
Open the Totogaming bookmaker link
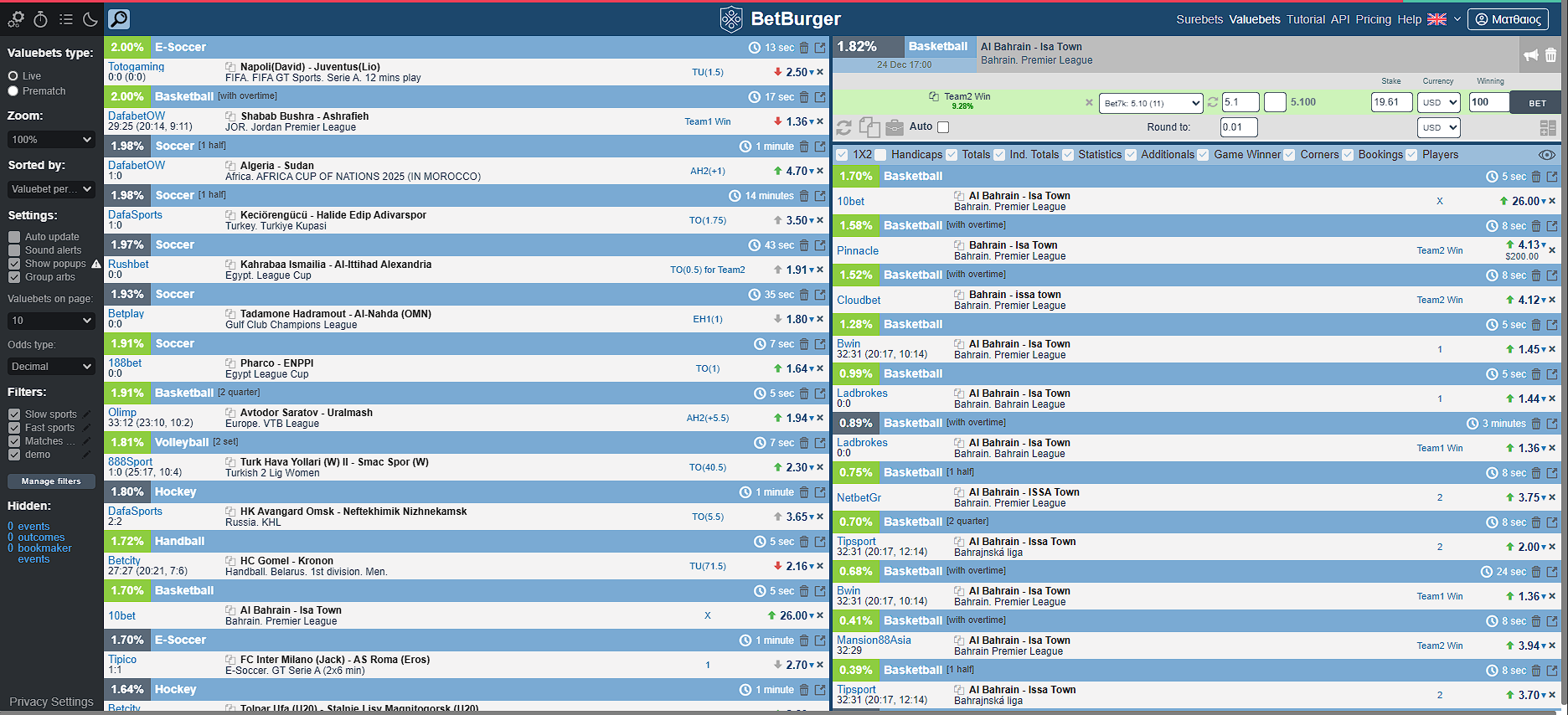(x=136, y=67)
